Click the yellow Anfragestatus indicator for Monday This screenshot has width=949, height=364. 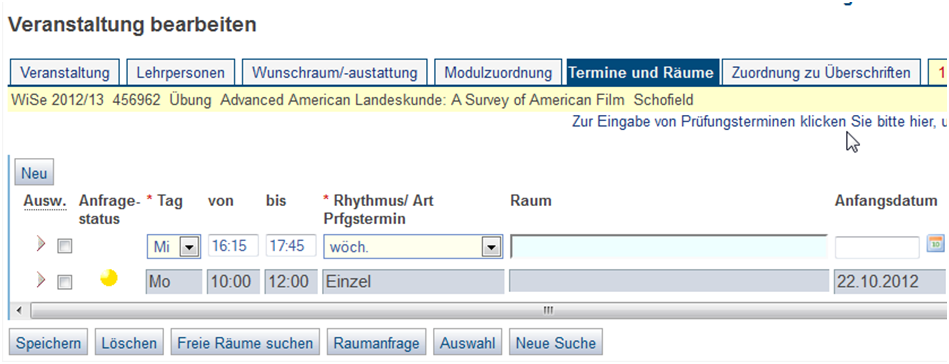(108, 278)
